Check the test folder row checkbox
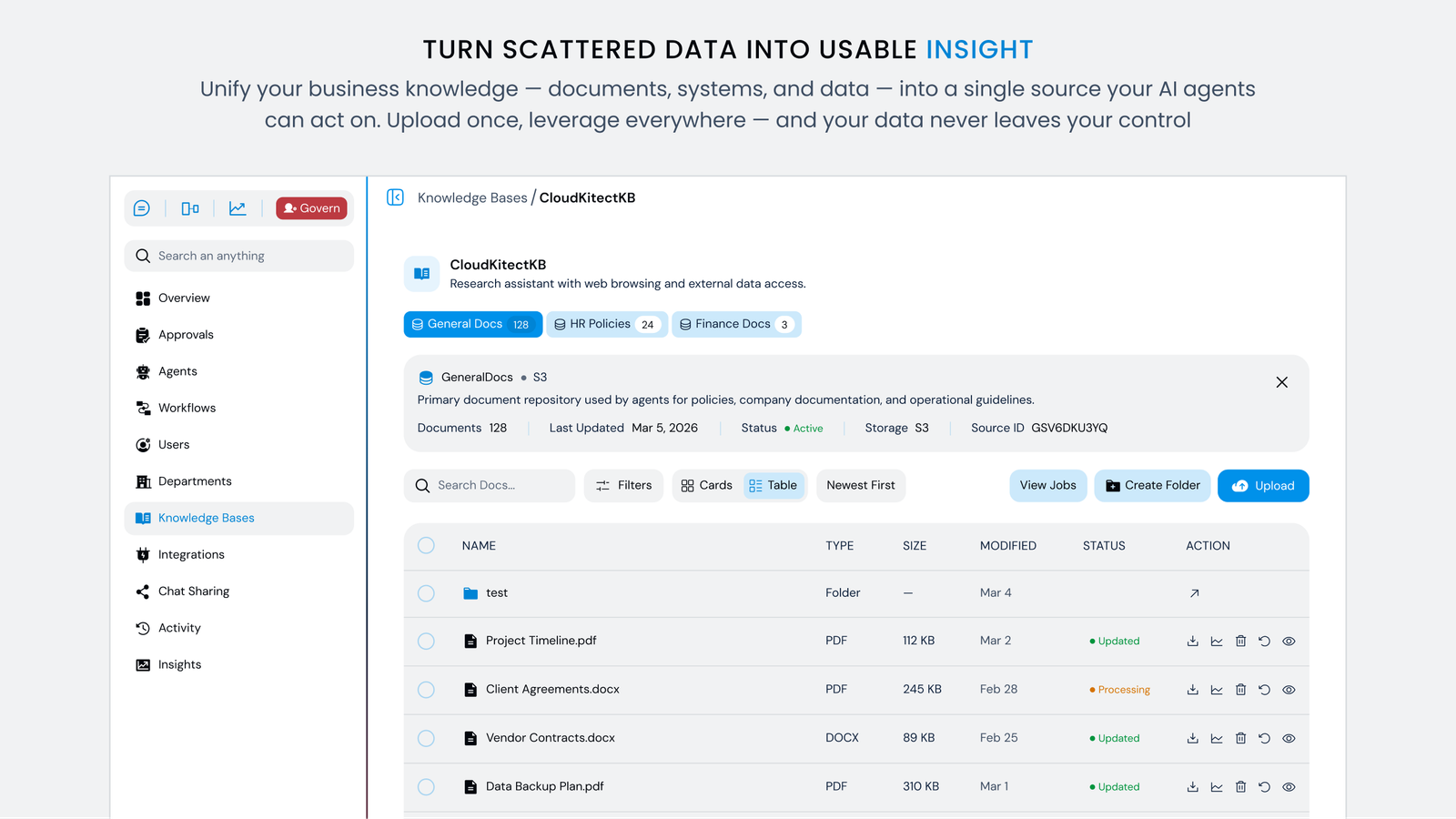Screen dimensions: 1456x819 click(426, 593)
